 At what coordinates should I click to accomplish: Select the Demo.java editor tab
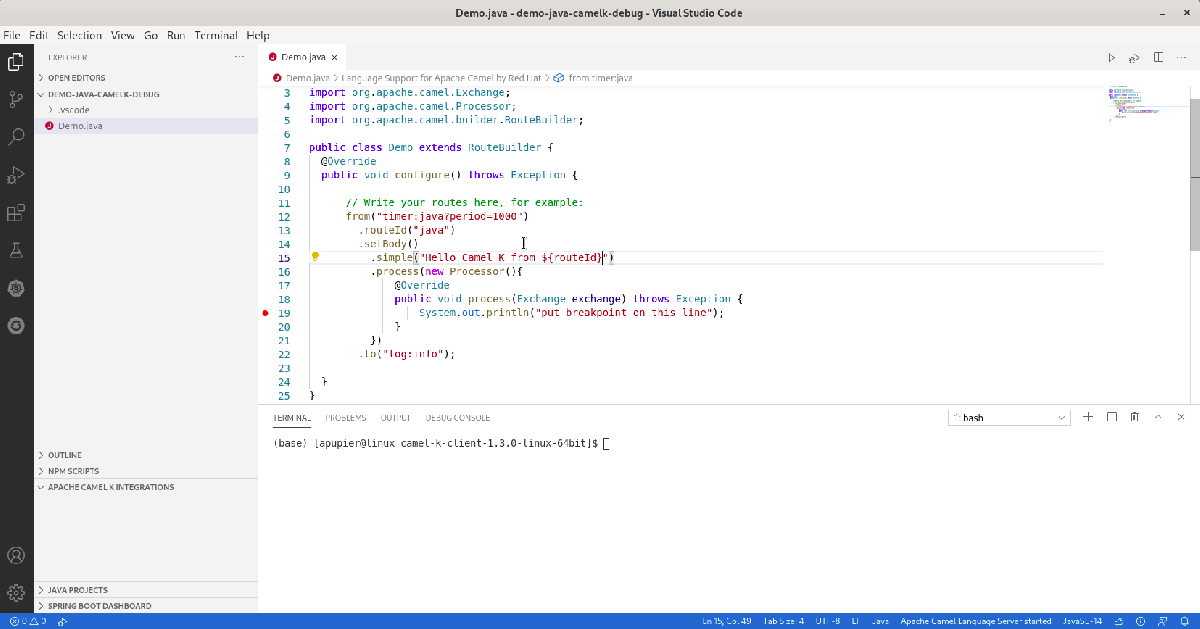(303, 58)
